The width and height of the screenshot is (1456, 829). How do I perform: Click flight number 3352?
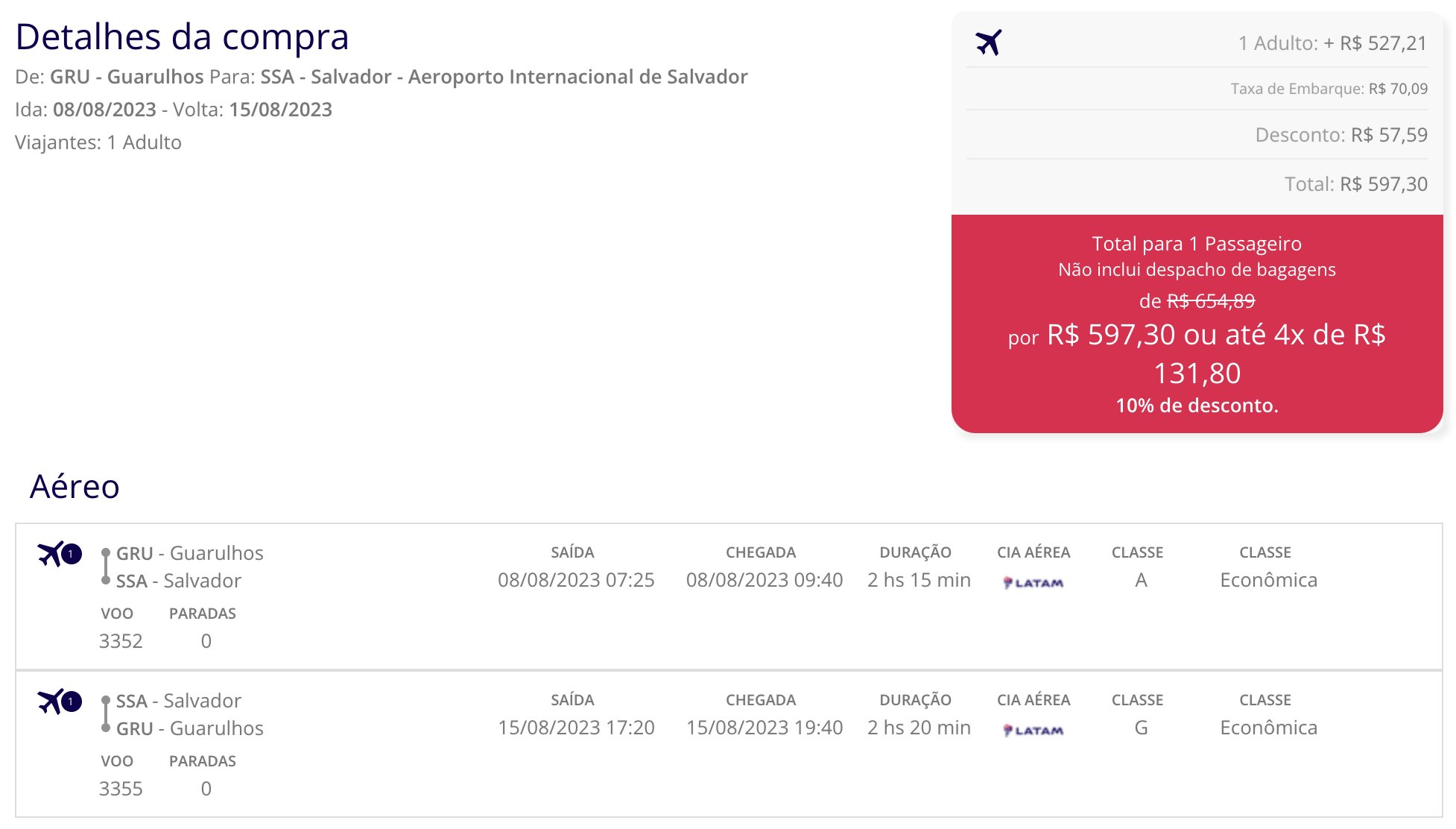click(121, 641)
